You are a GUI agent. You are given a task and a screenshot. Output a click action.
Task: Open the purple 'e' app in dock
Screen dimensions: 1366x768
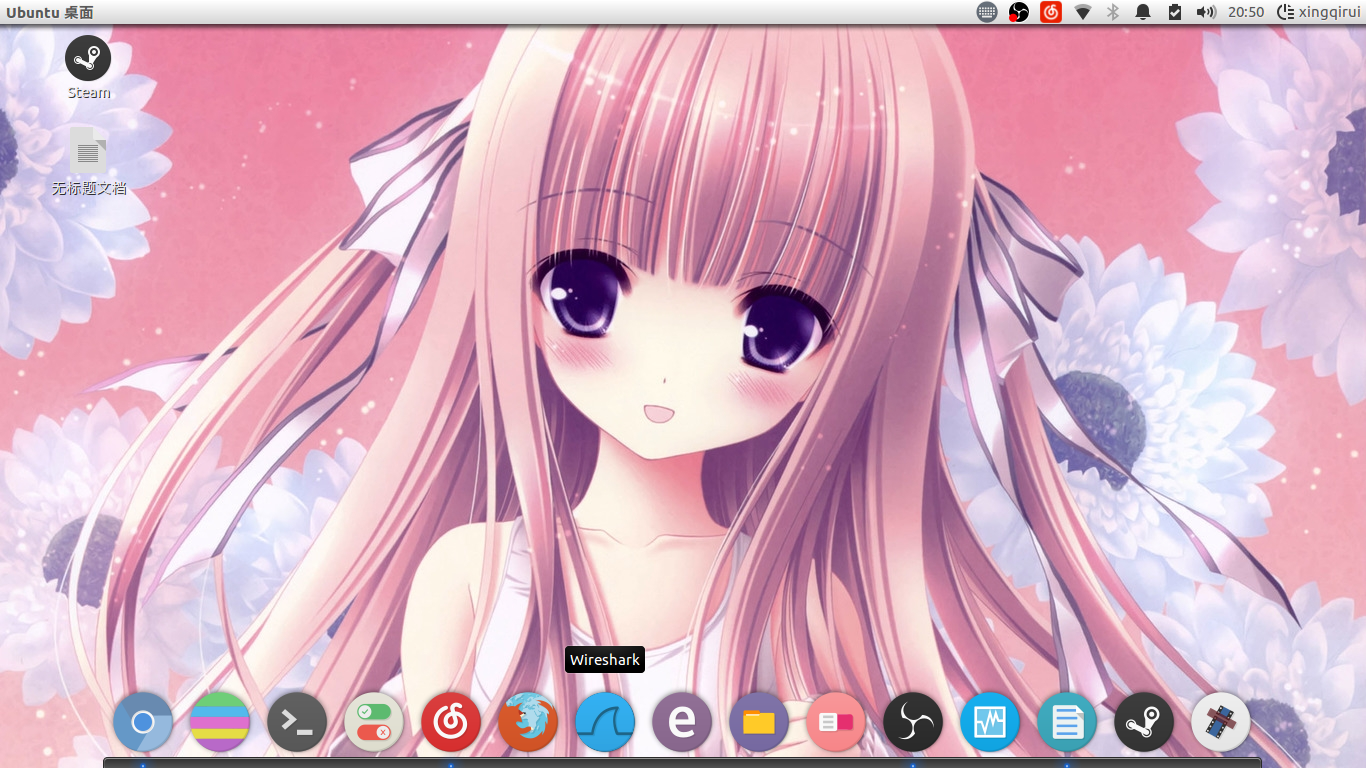[x=682, y=722]
